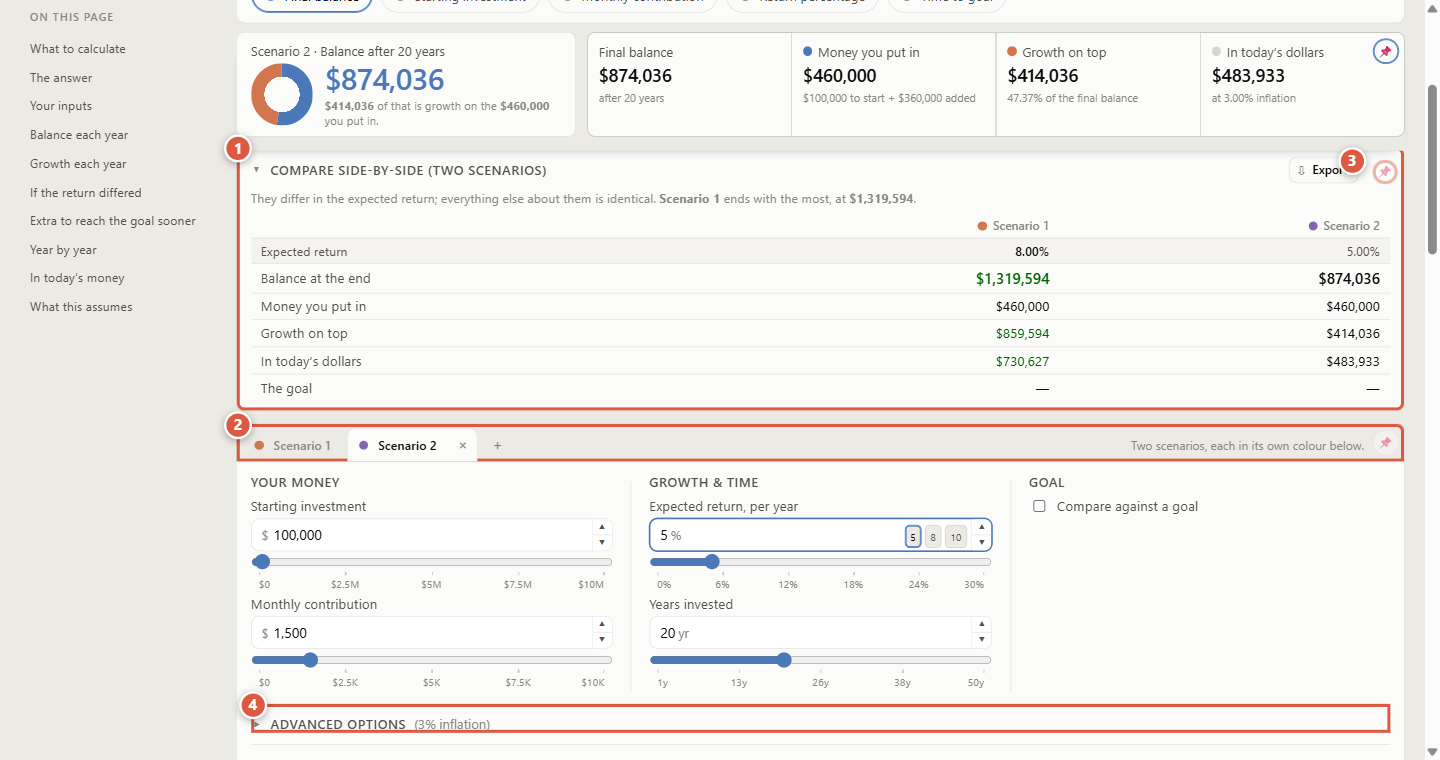Close the Scenario 2 tab with its ×

coord(463,446)
